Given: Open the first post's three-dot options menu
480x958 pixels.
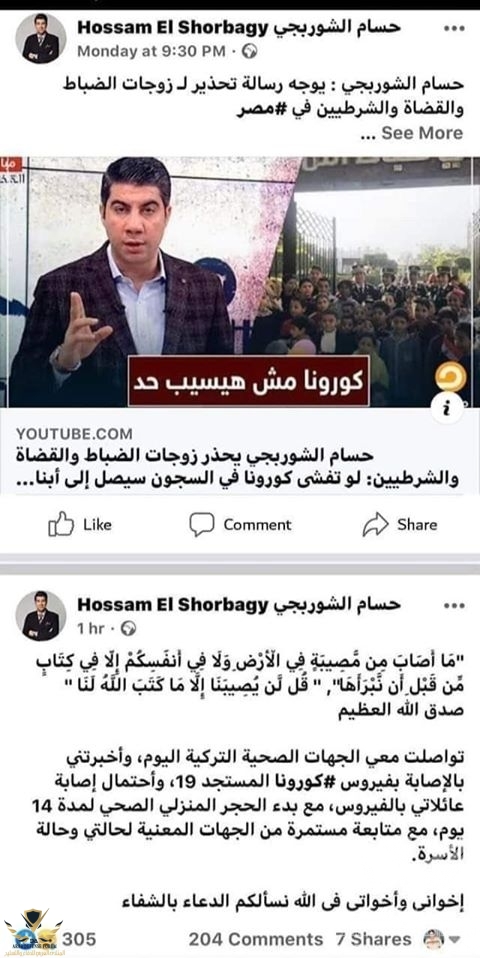Looking at the screenshot, I should [453, 28].
